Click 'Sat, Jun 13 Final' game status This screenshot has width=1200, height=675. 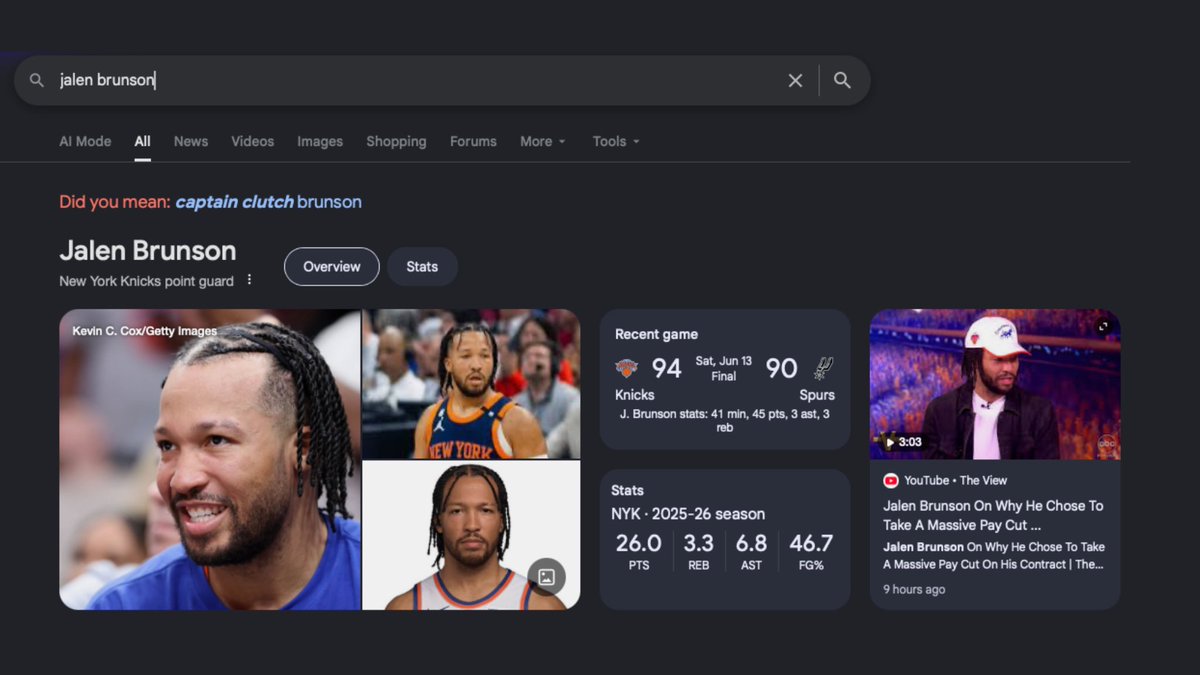[x=724, y=369]
